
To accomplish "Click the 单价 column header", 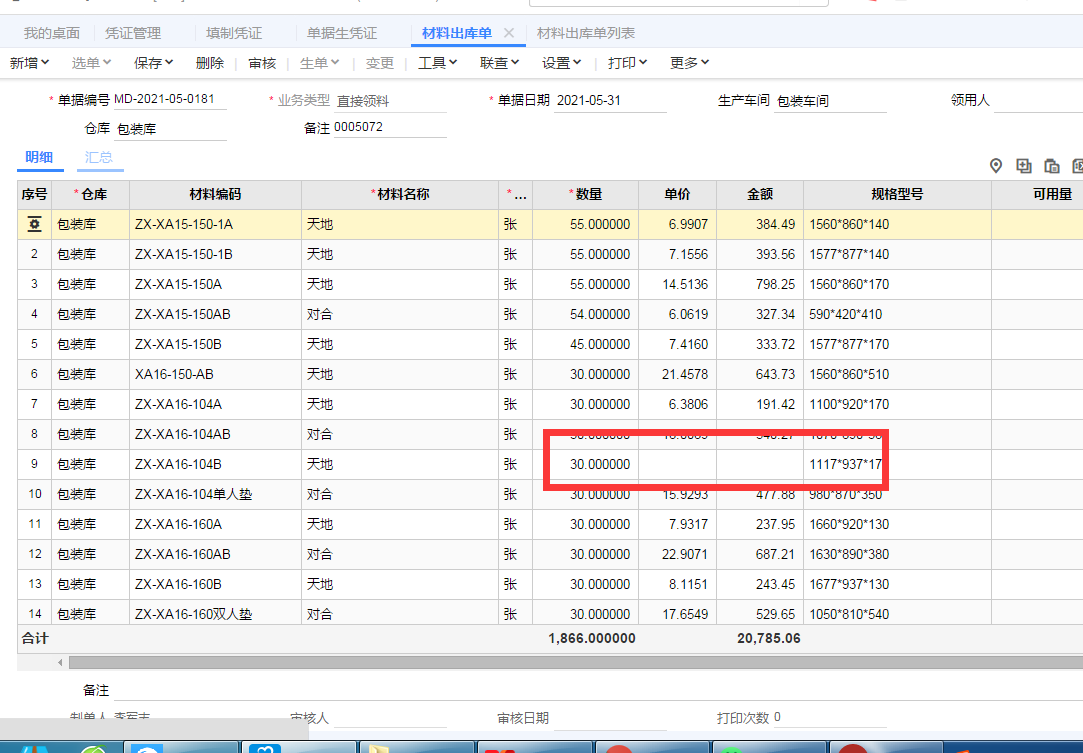I will pos(678,195).
